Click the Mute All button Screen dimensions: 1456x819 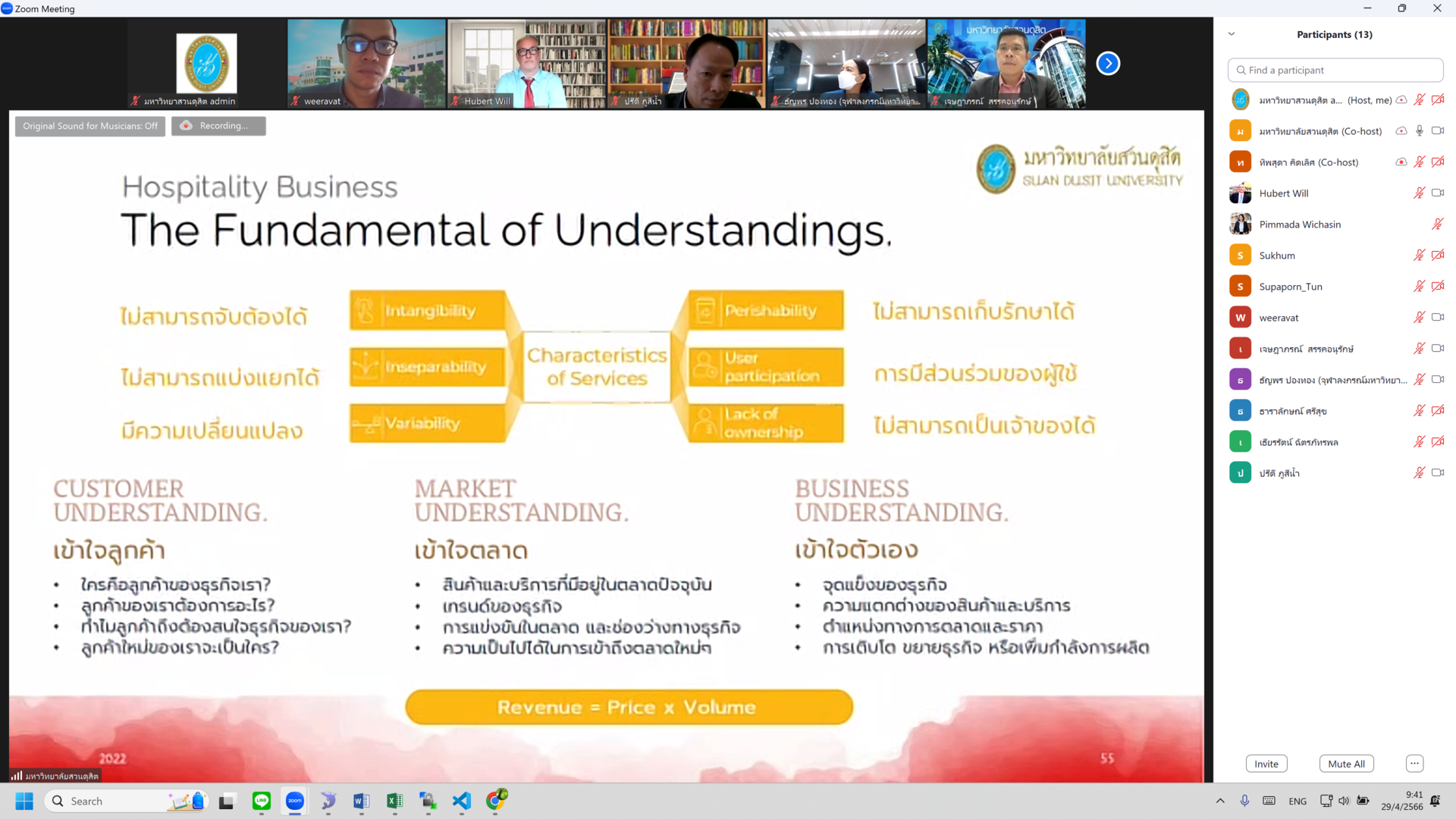[1346, 764]
